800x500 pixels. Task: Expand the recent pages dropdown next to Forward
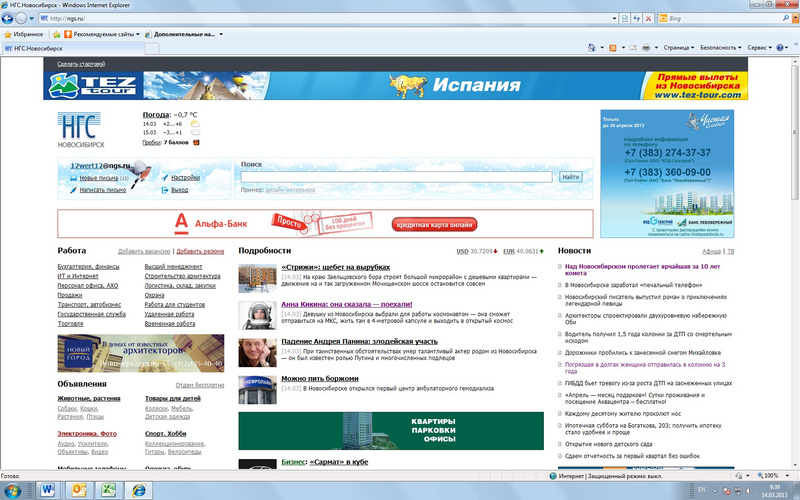[x=32, y=18]
